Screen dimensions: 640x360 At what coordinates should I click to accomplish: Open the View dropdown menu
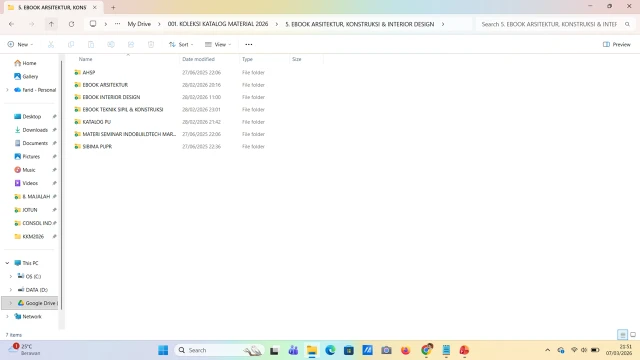tap(218, 44)
